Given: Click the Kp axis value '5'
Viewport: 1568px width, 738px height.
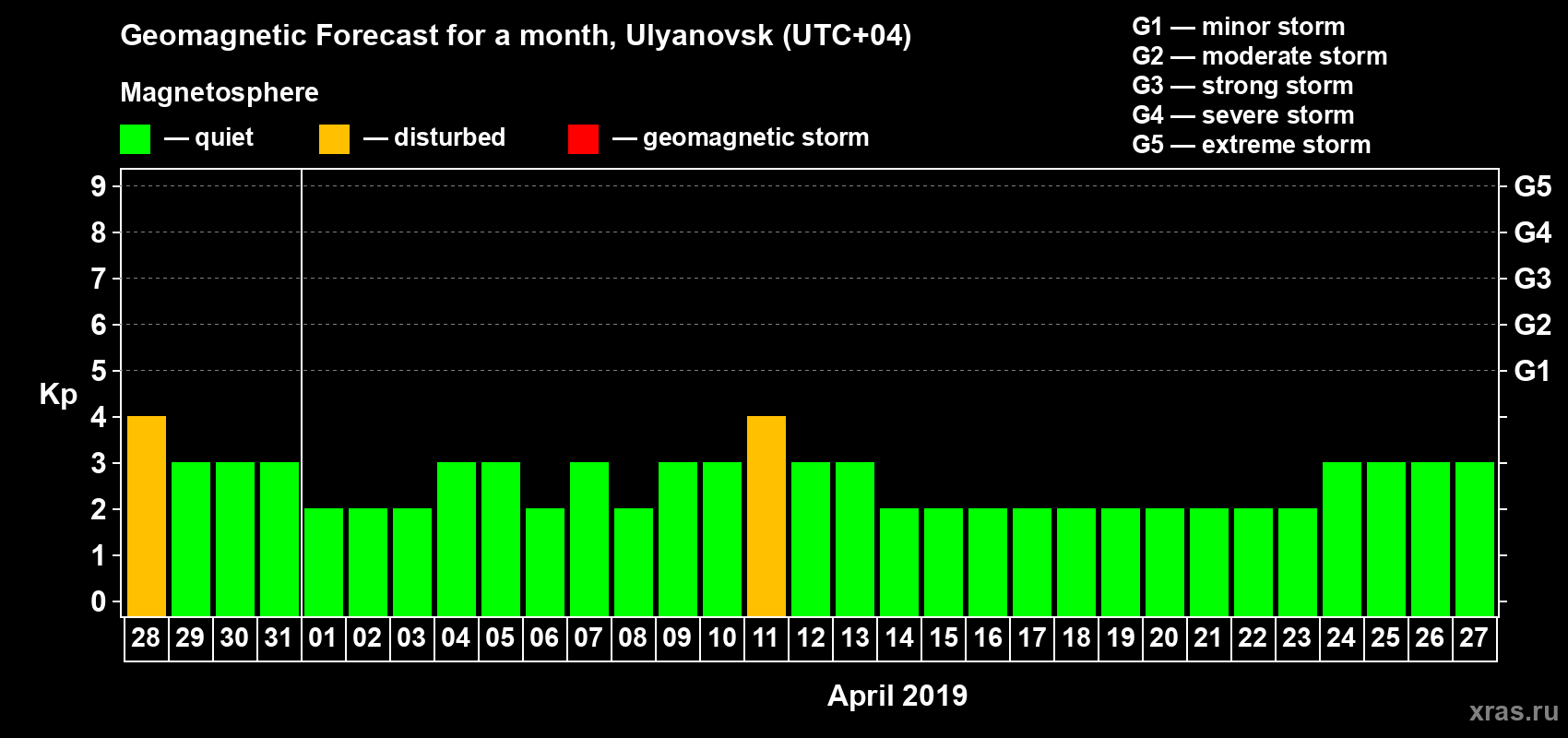Looking at the screenshot, I should point(99,371).
